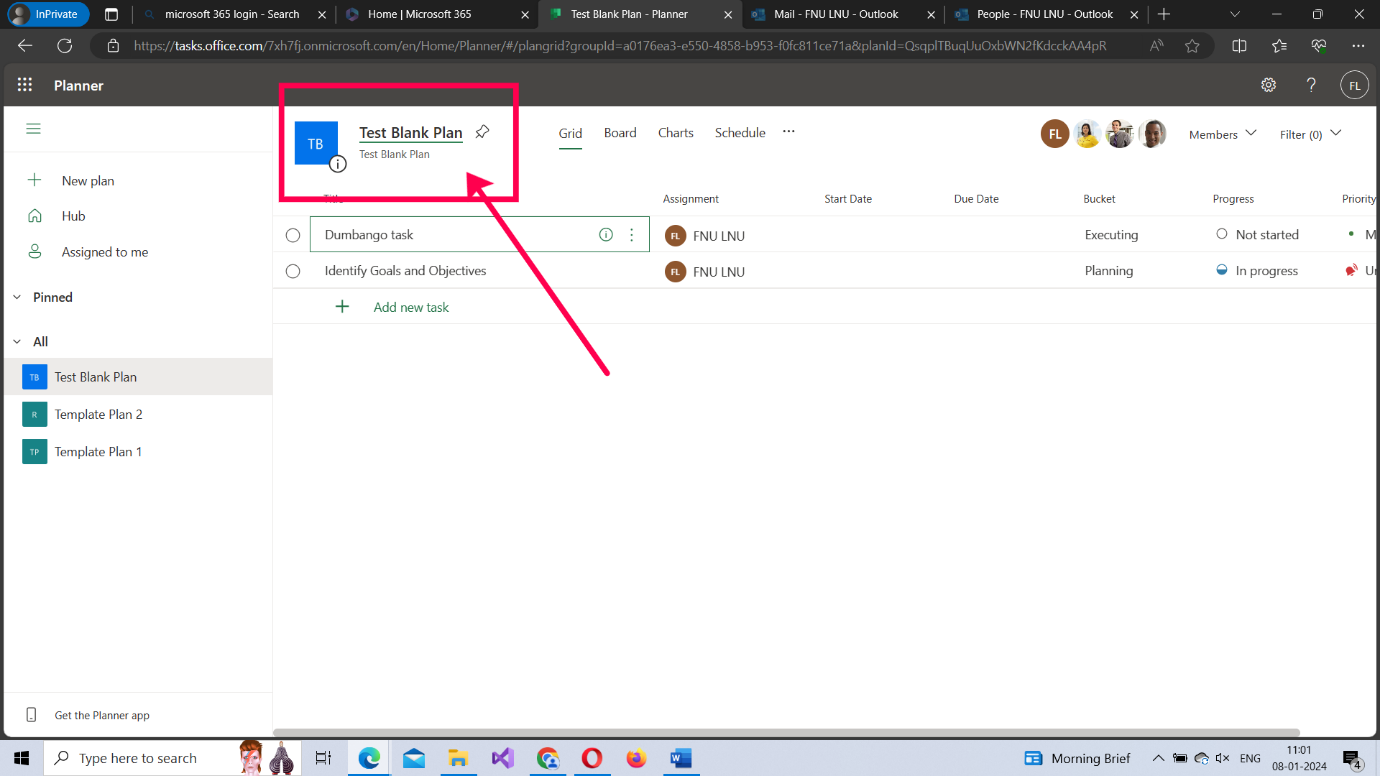The height and width of the screenshot is (776, 1380).
Task: Expand the Members dropdown
Action: 1222,134
